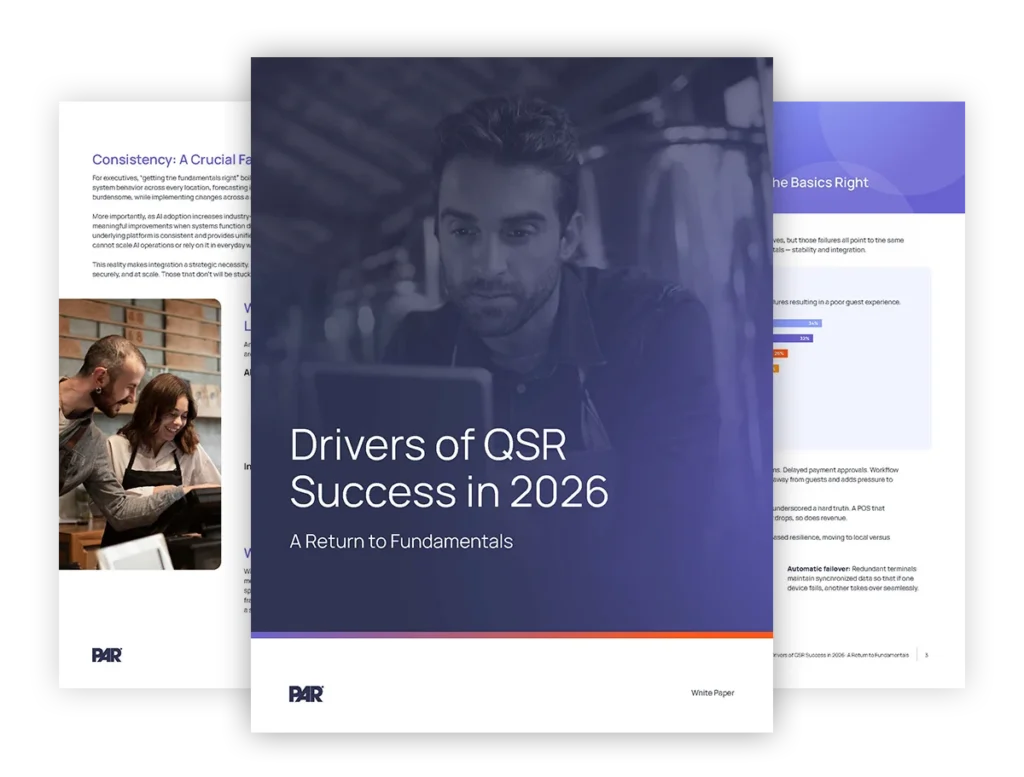Screen dimensions: 1024x777
Task: Click the cover photo of the man with tablet
Action: click(512, 230)
